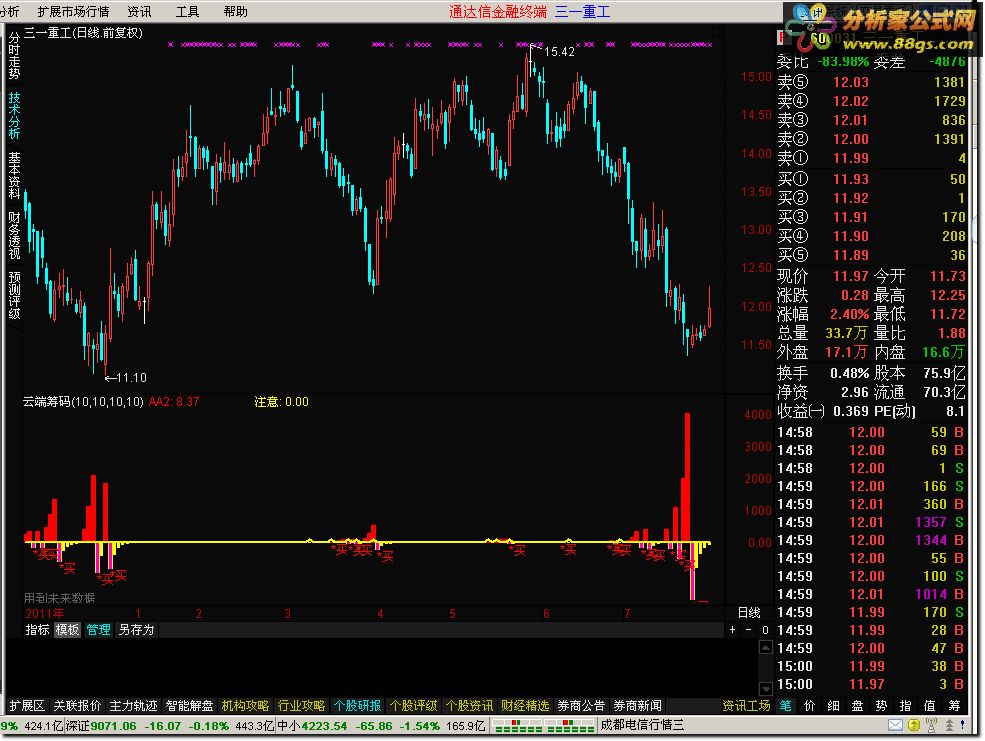Click the scroll up arrow below tick list
The height and width of the screenshot is (741, 985).
coord(766,647)
